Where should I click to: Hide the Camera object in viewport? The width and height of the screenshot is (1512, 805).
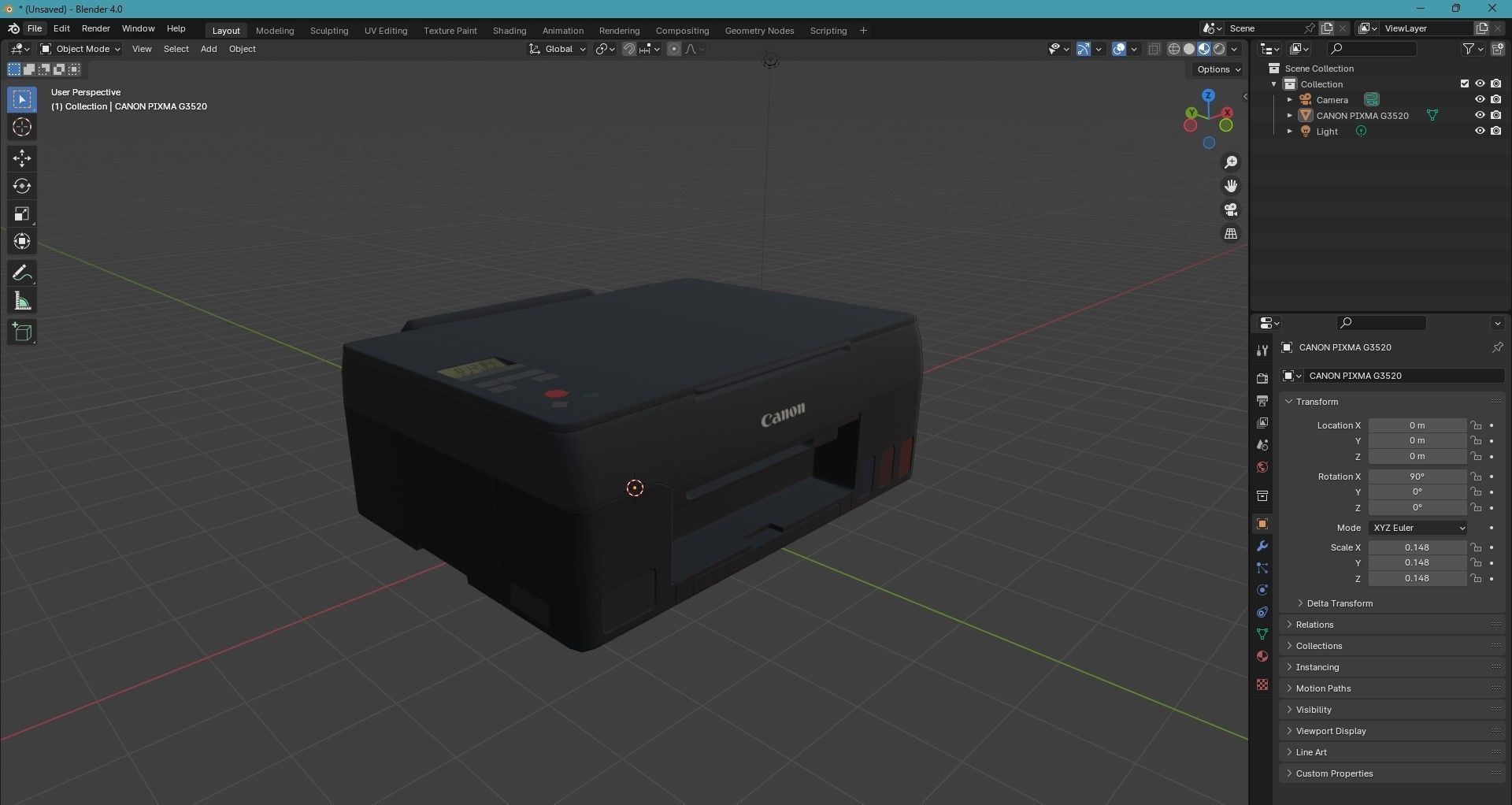point(1480,99)
